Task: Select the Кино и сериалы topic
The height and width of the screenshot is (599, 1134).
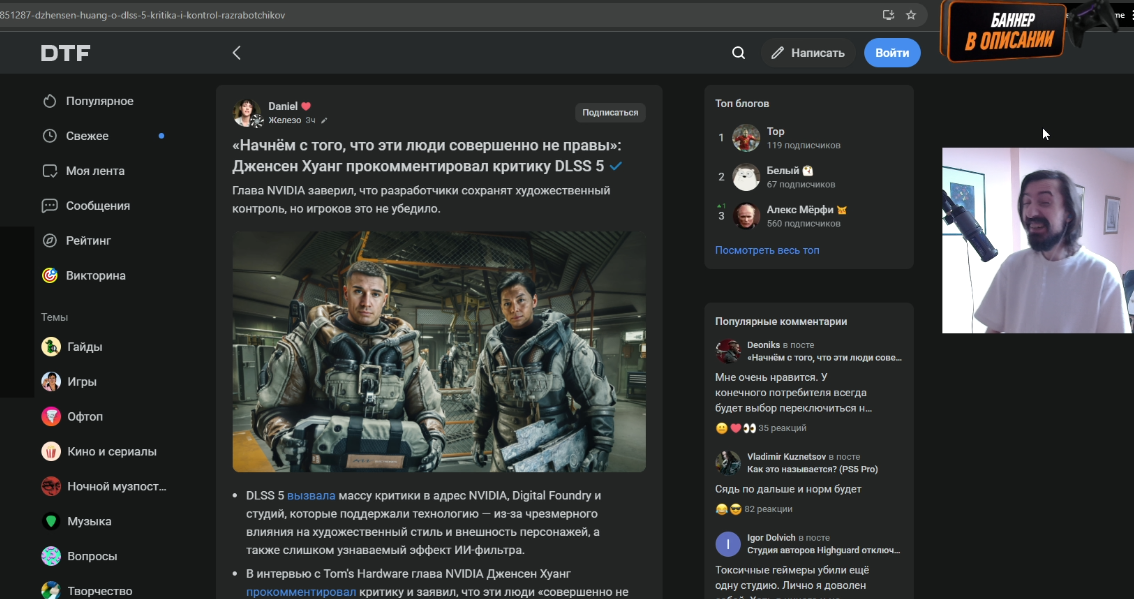Action: (111, 452)
